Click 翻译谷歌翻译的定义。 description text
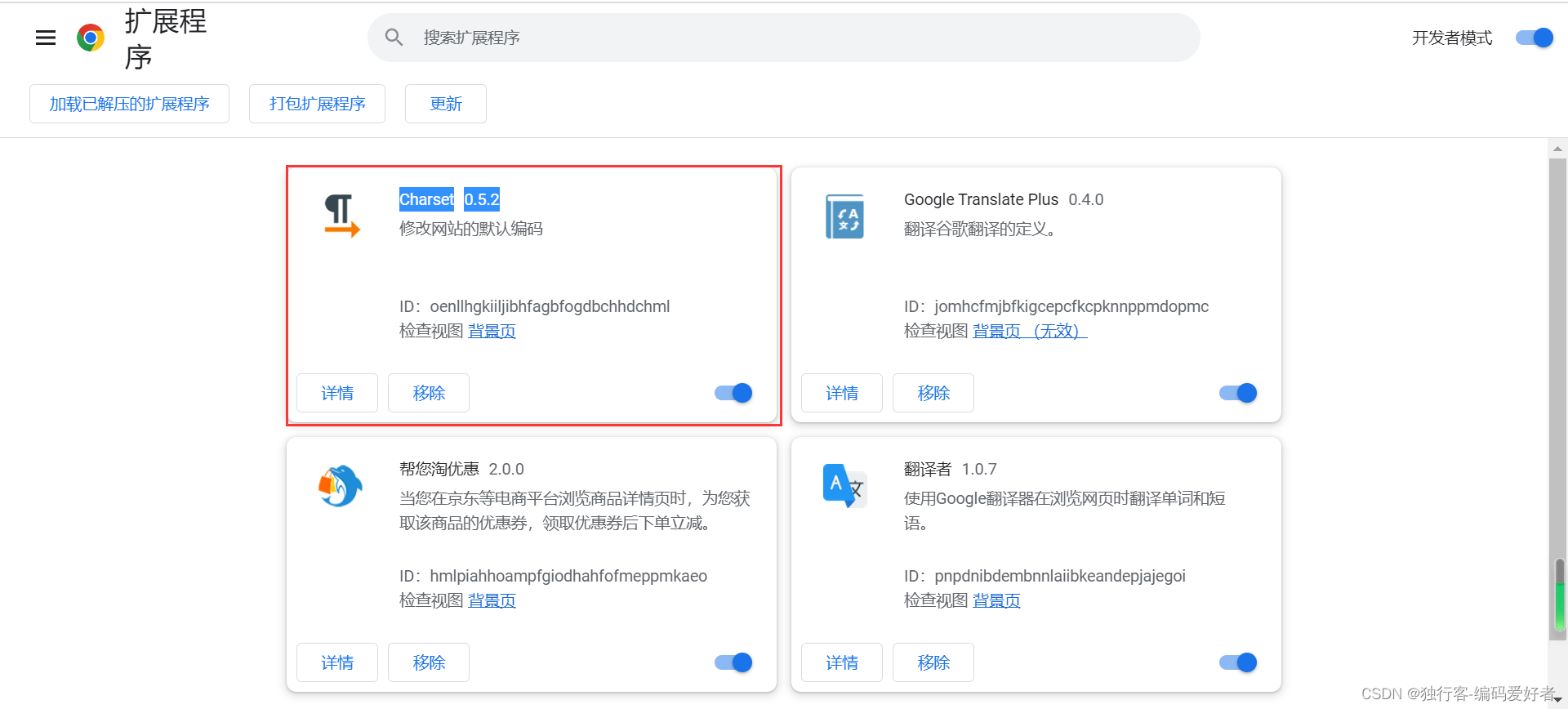The image size is (1568, 709). (x=980, y=229)
